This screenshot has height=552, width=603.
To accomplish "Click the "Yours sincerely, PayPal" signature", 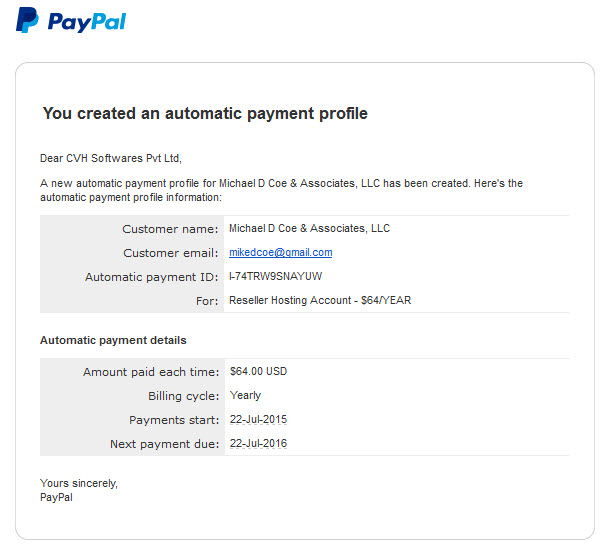I will coord(79,490).
